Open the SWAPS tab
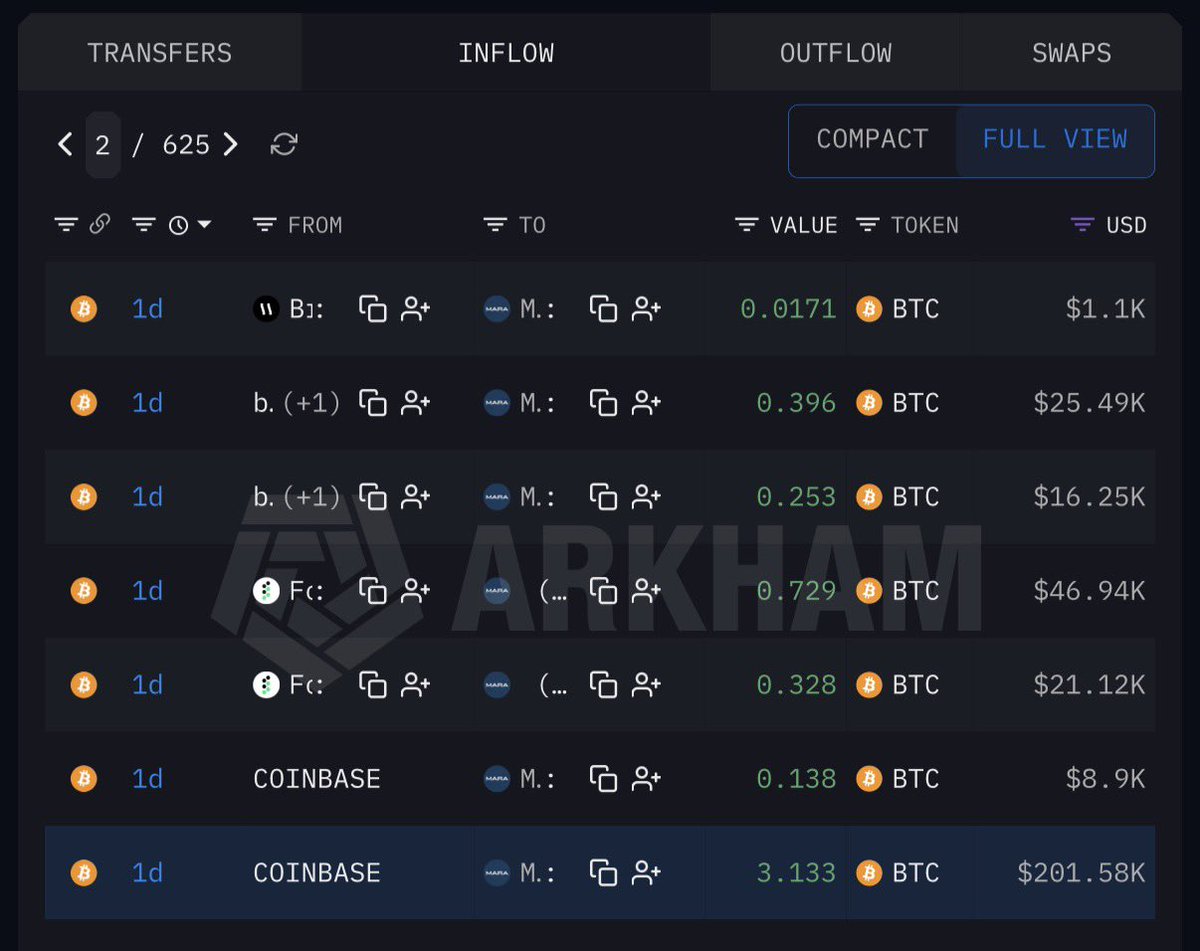The image size is (1200, 951). coord(1071,53)
